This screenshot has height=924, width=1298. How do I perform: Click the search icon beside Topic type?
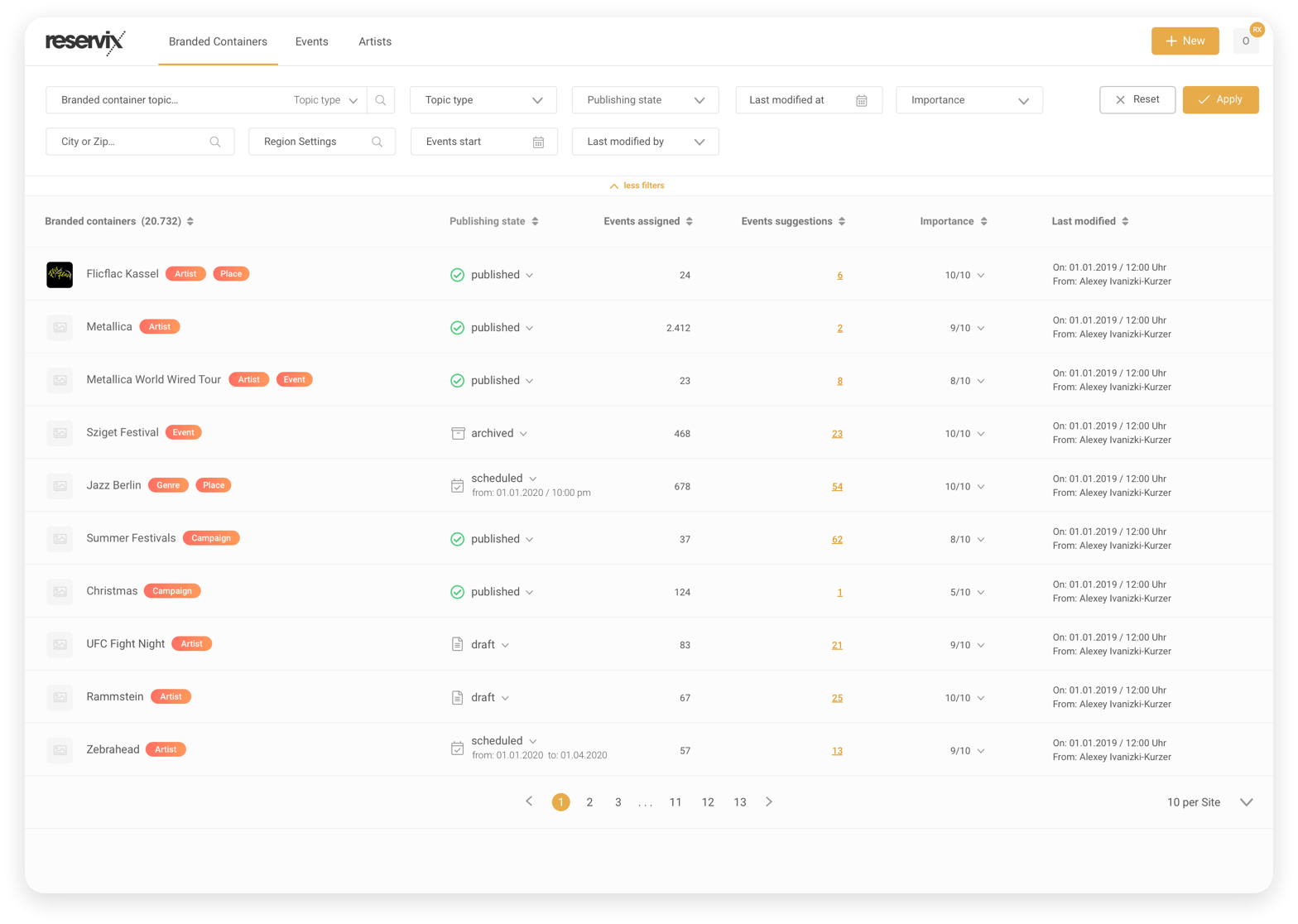[381, 100]
